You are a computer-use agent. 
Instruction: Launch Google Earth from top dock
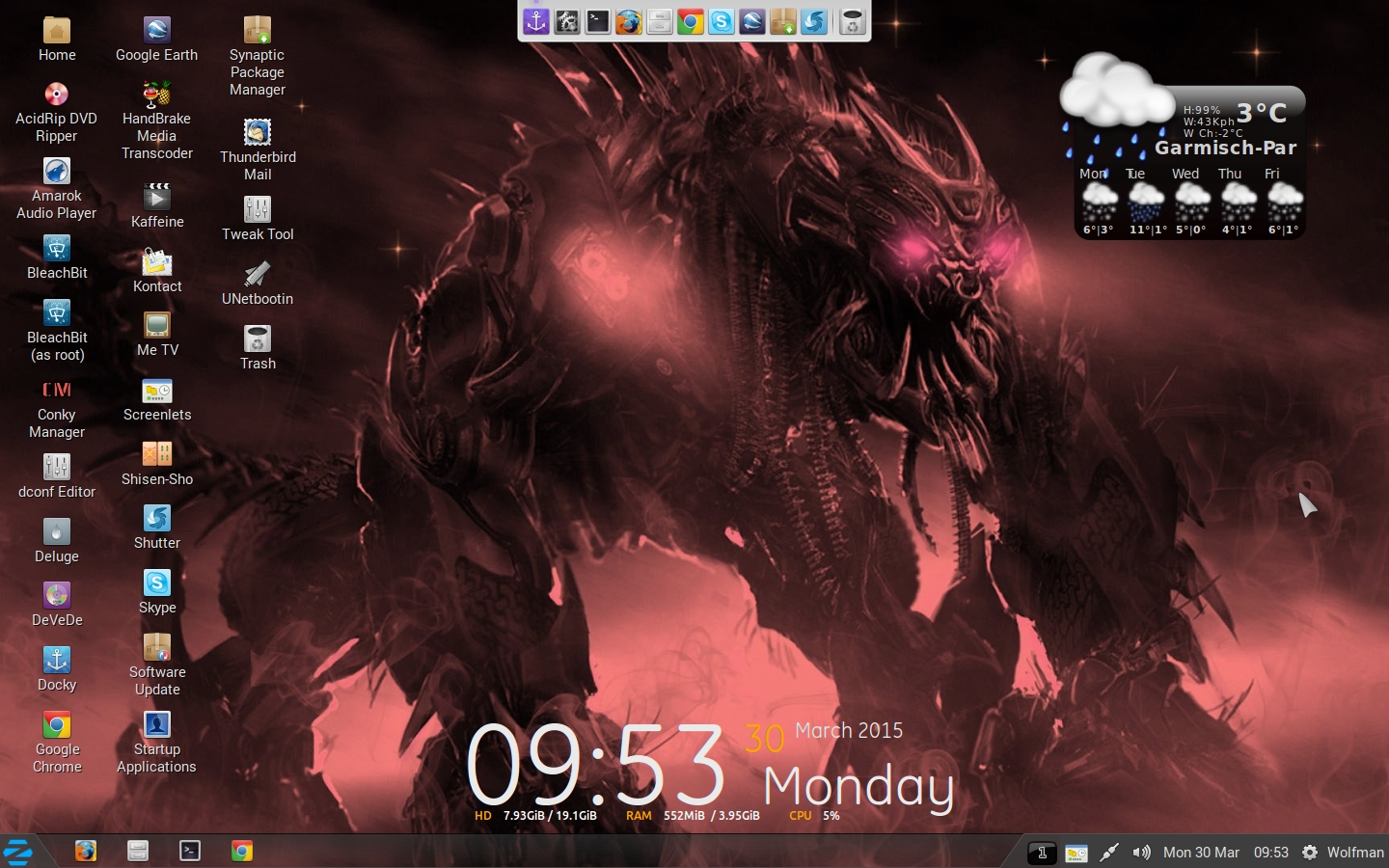pyautogui.click(x=752, y=20)
